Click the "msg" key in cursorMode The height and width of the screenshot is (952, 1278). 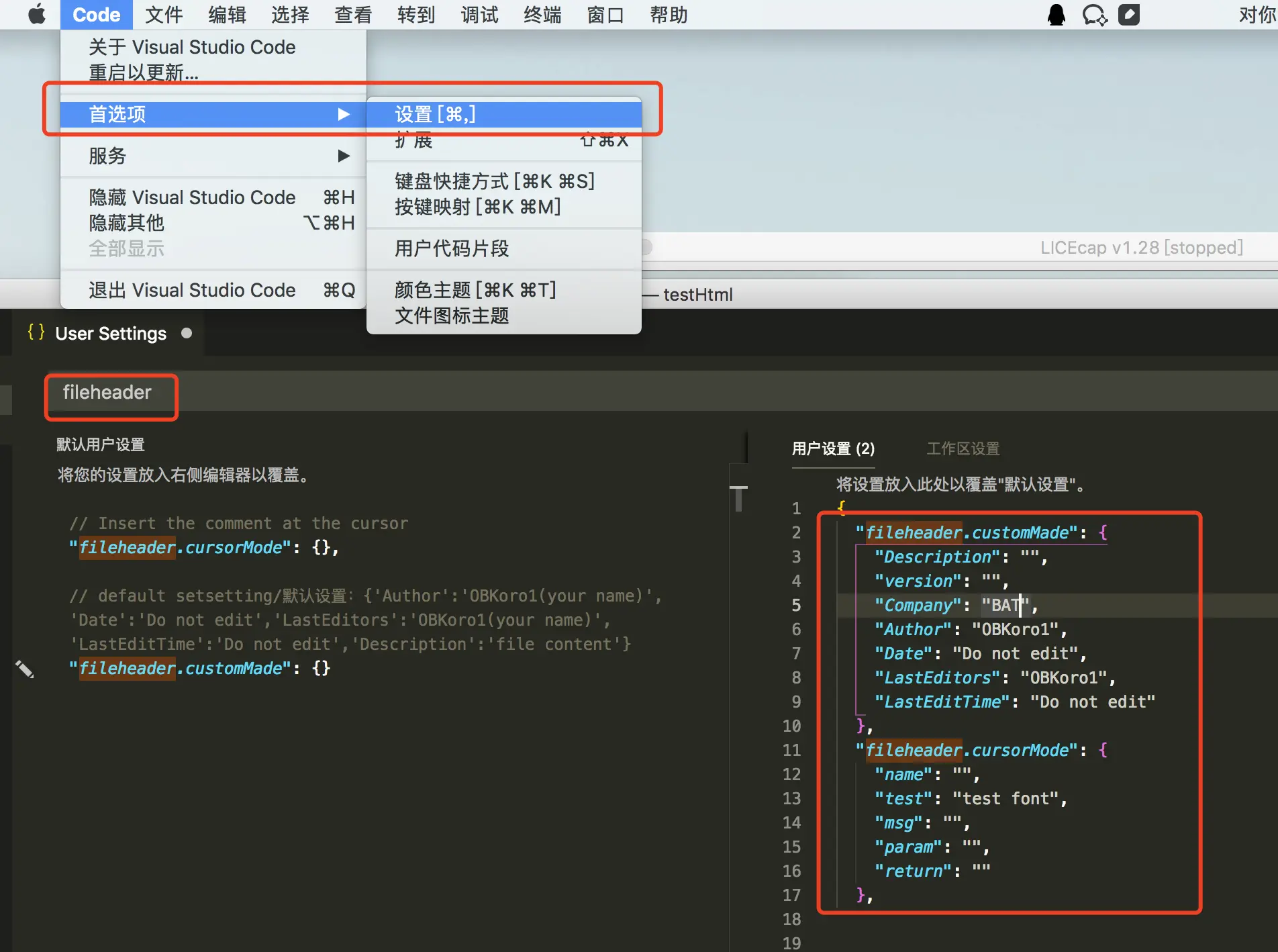pyautogui.click(x=898, y=823)
